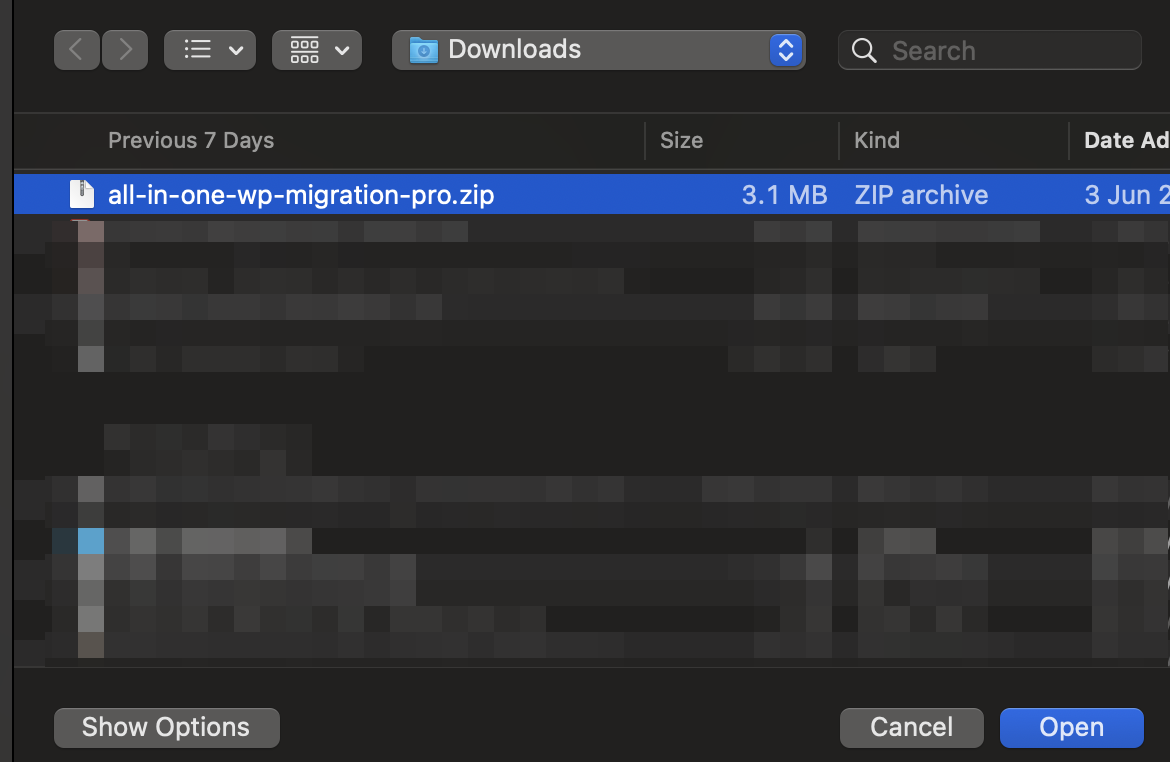Click the ZIP archive kind cell

click(921, 195)
